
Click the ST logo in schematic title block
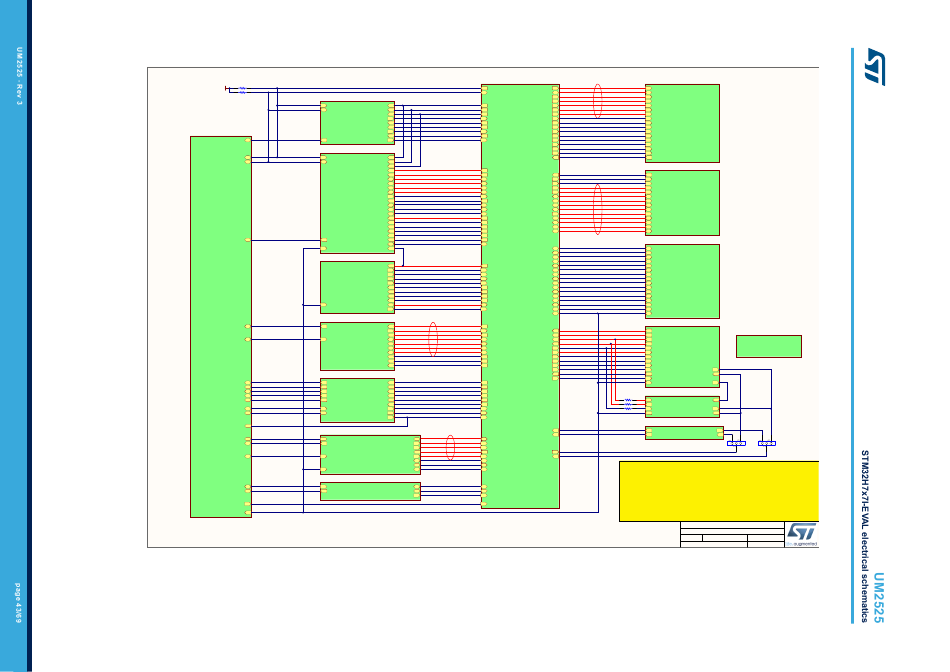(802, 533)
